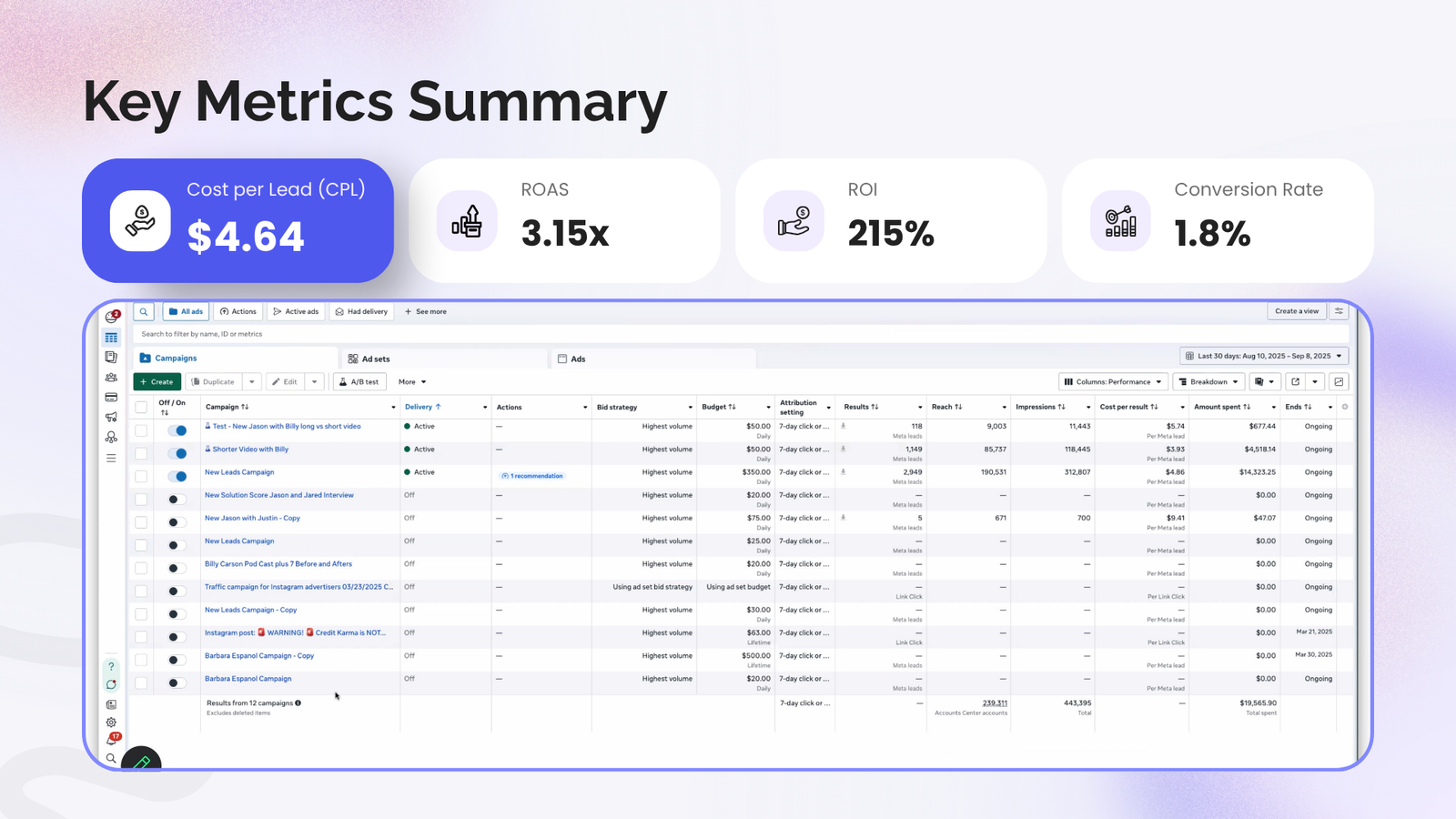Toggle off the Test - New Jason with Billy campaign
The width and height of the screenshot is (1456, 819).
[177, 430]
